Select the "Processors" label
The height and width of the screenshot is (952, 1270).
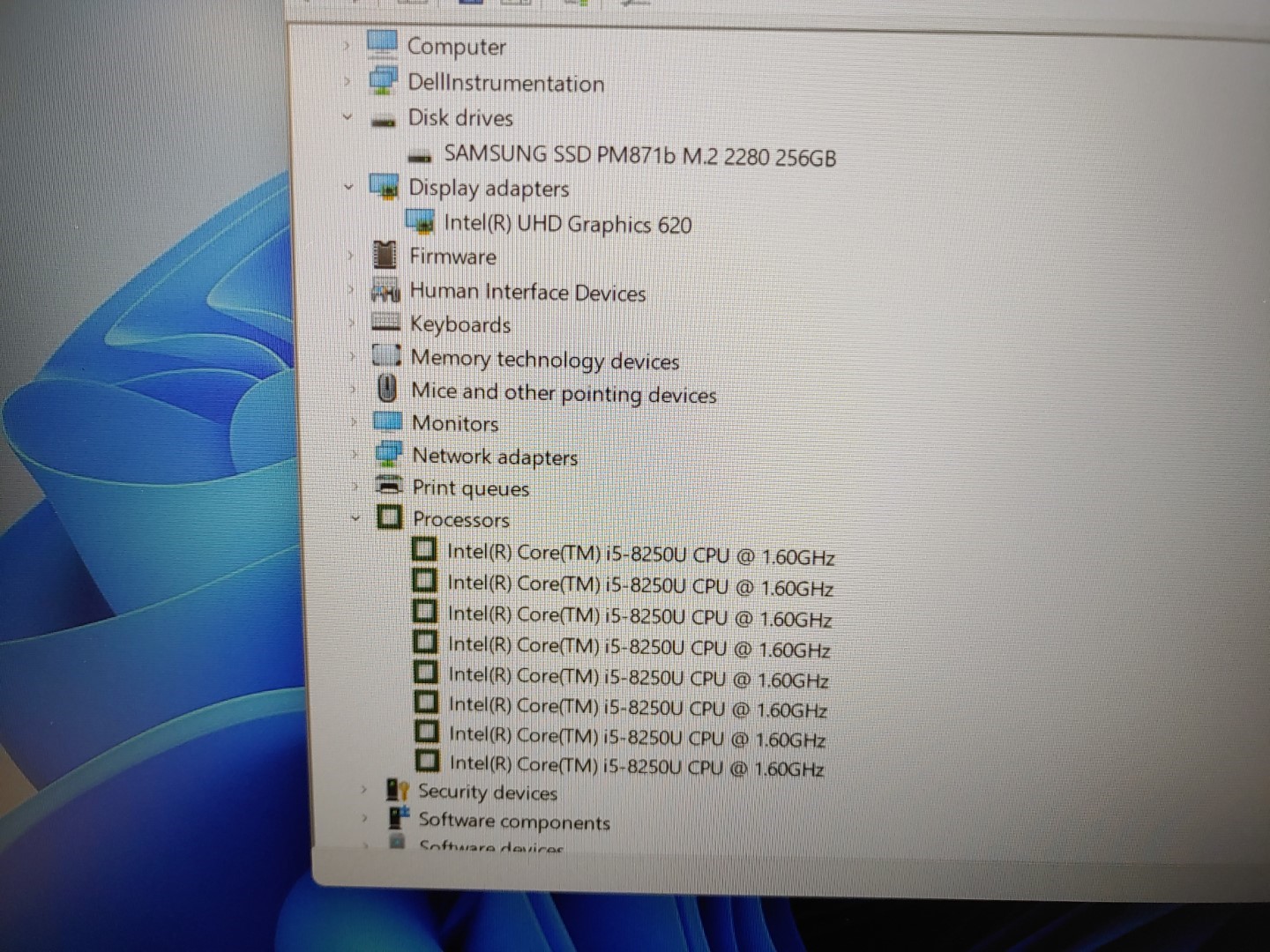point(461,520)
